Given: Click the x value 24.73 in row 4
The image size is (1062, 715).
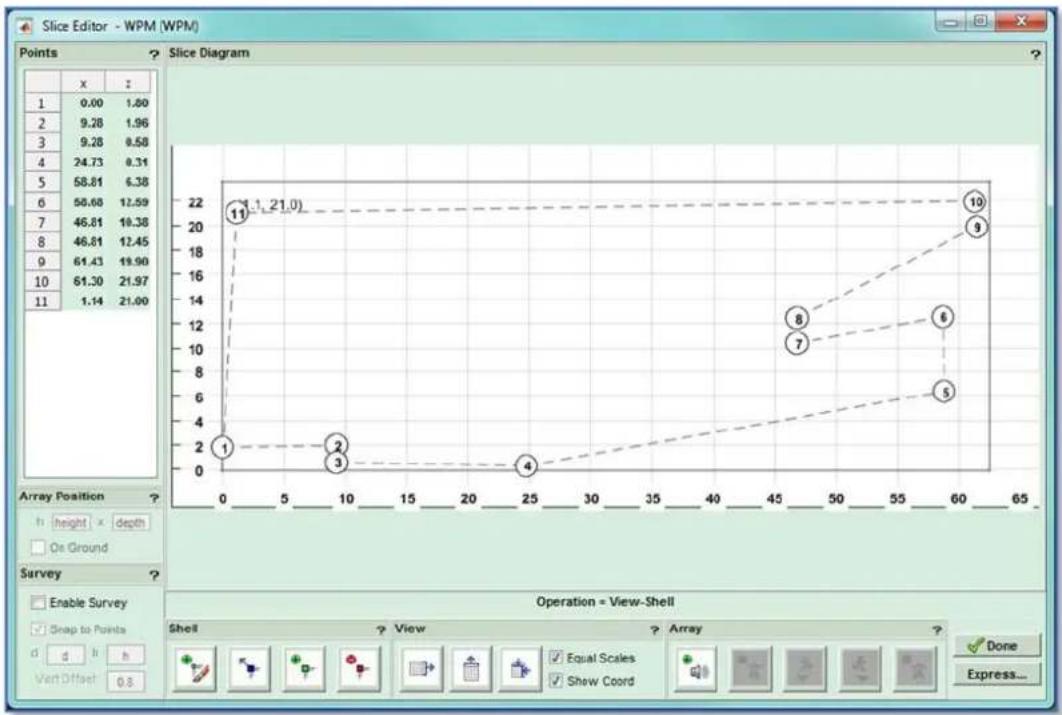Looking at the screenshot, I should point(89,162).
